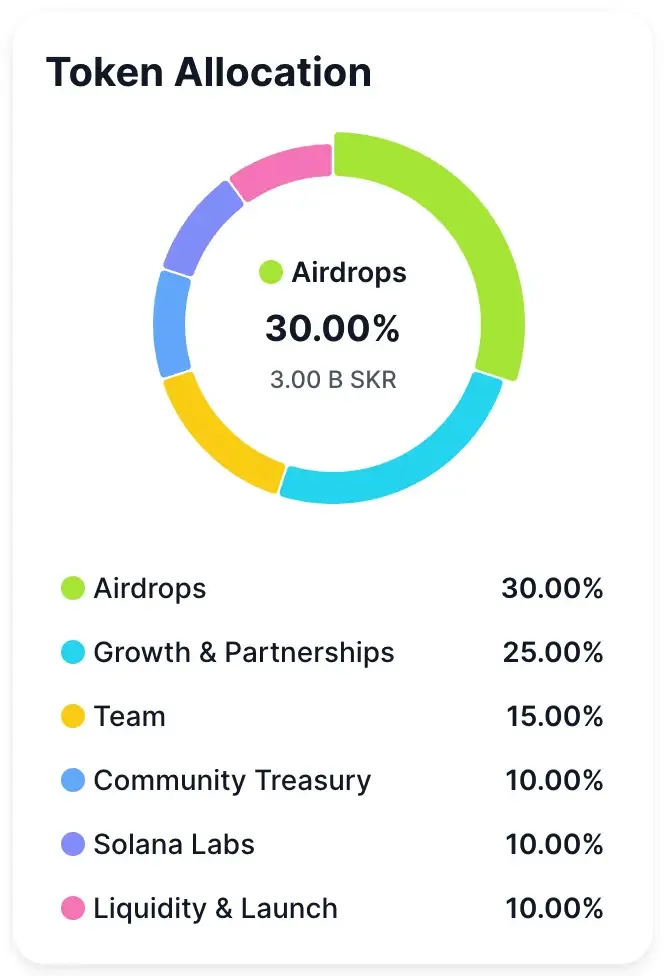Select the Team legend label
The height and width of the screenshot is (976, 664).
(x=130, y=717)
